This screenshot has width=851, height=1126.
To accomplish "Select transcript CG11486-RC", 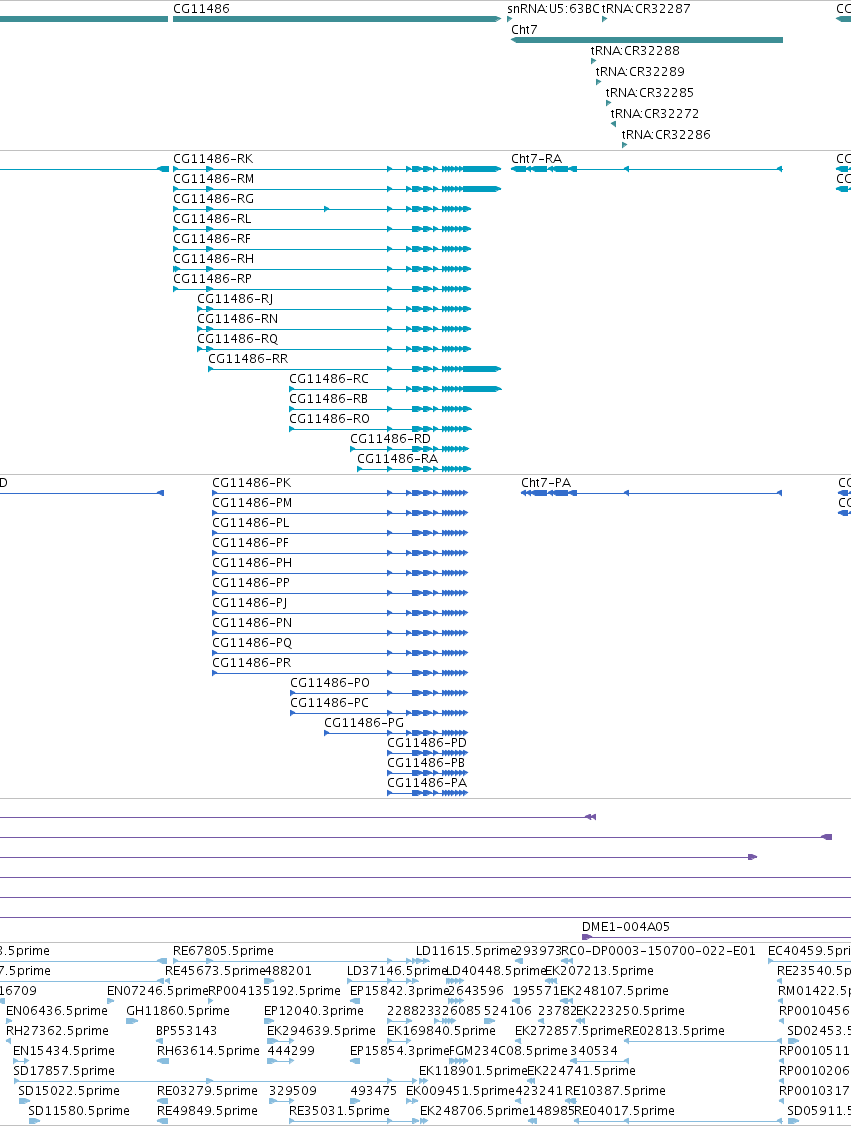I will click(x=329, y=378).
